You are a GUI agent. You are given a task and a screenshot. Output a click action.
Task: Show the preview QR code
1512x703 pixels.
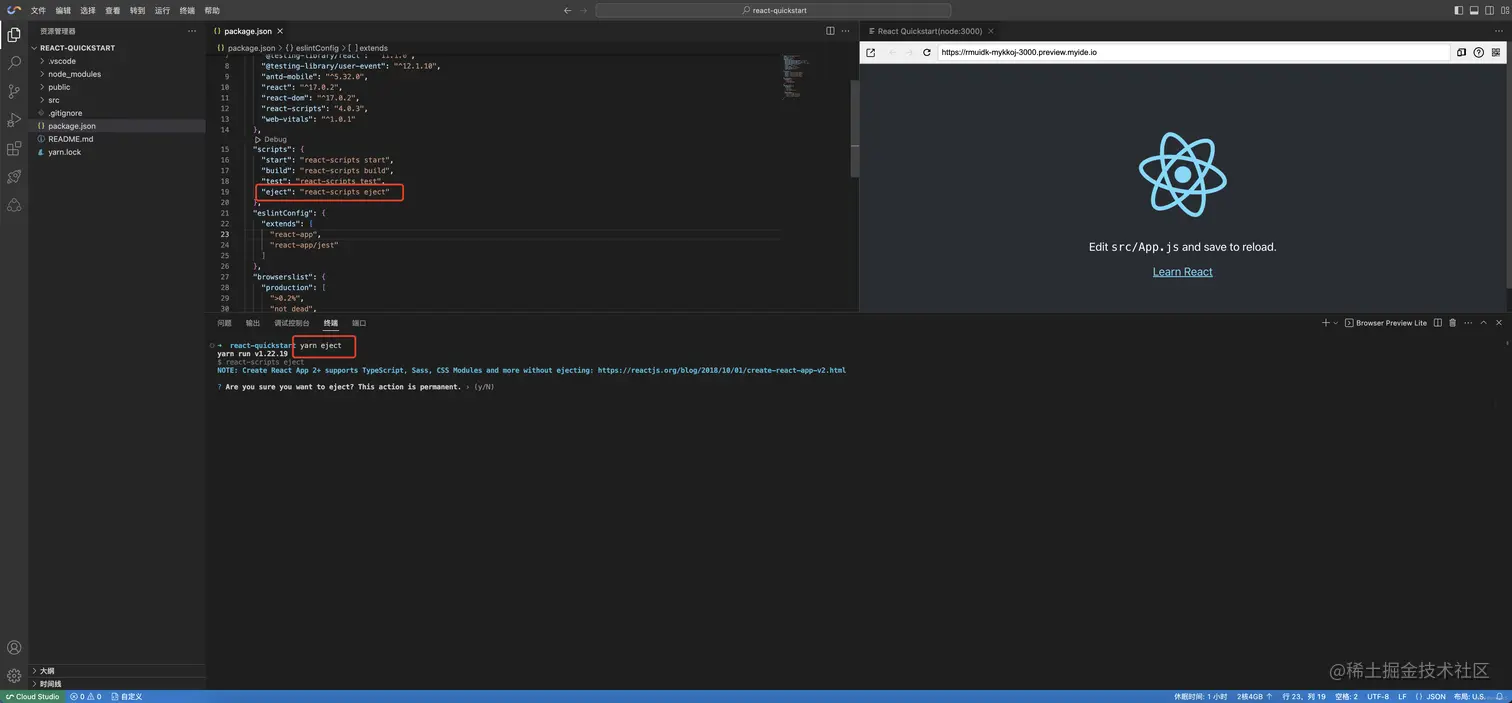coord(1497,52)
